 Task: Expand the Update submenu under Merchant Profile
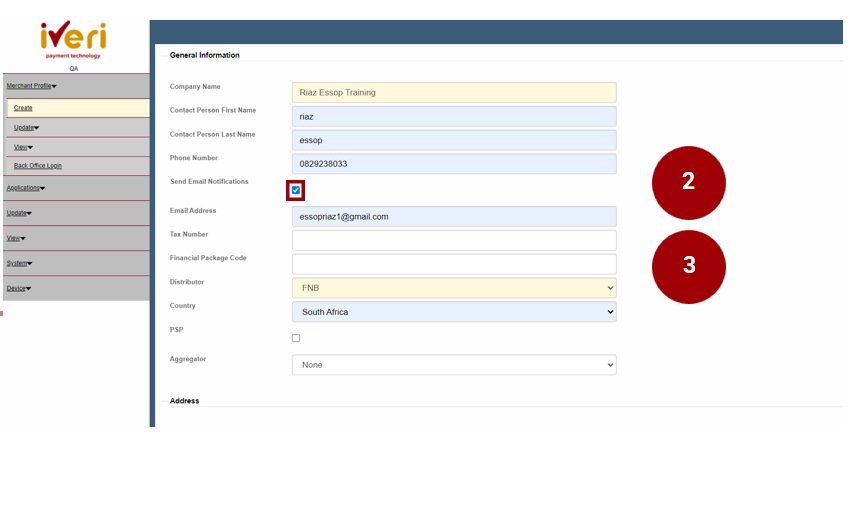point(26,128)
